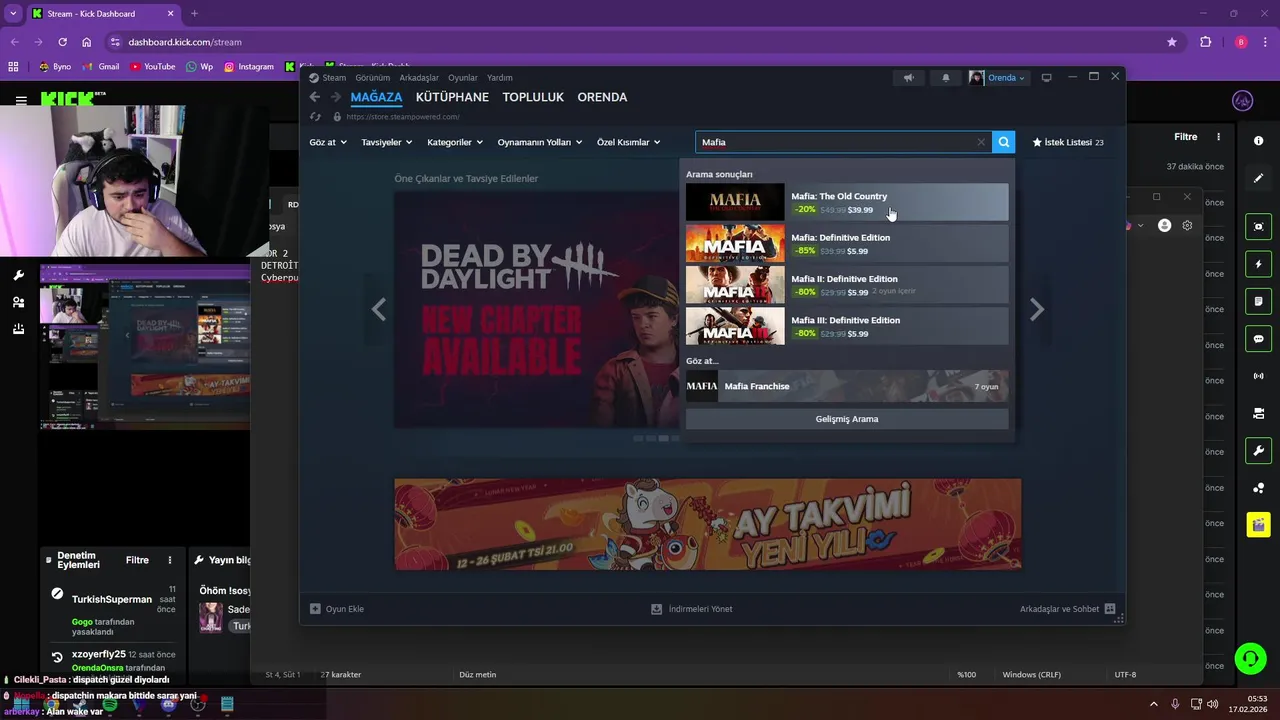Screen dimensions: 1280x720
Task: Open the Steam friends and chat grid icon
Action: click(1110, 608)
